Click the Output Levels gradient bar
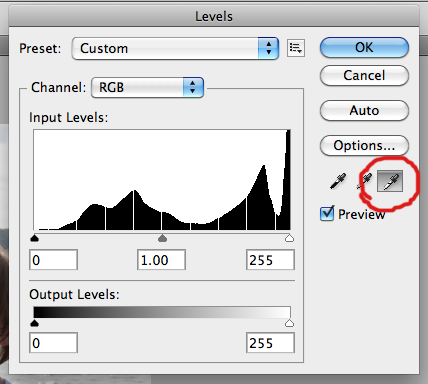 pyautogui.click(x=162, y=312)
